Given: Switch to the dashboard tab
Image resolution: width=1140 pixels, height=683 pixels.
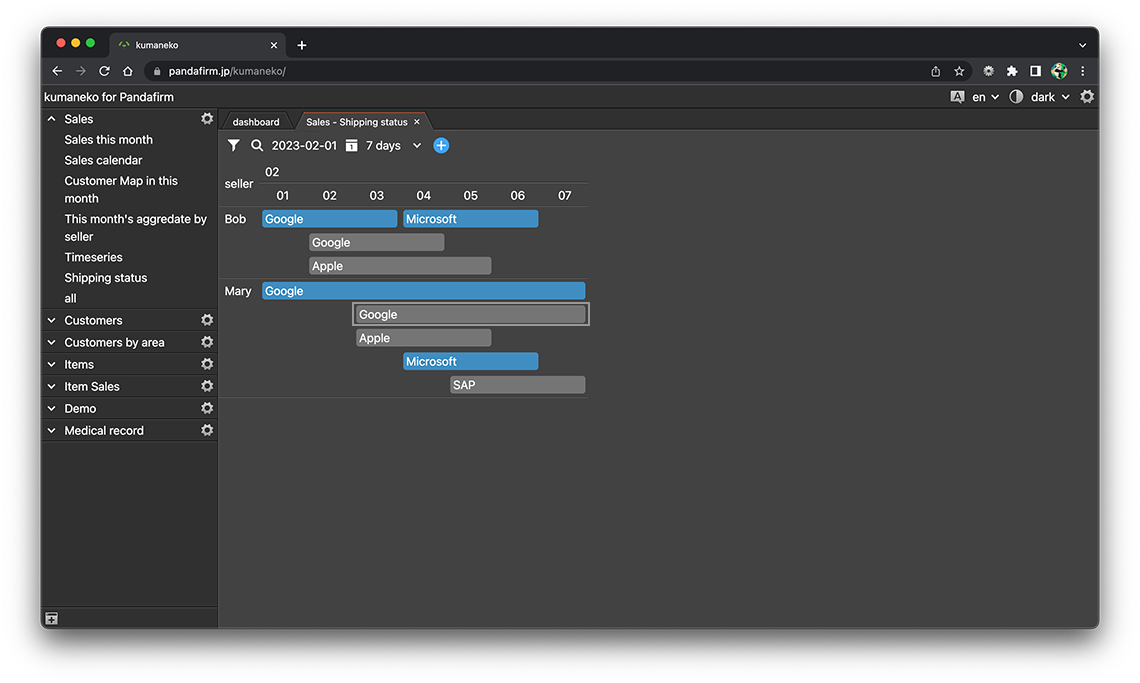Looking at the screenshot, I should coord(256,122).
